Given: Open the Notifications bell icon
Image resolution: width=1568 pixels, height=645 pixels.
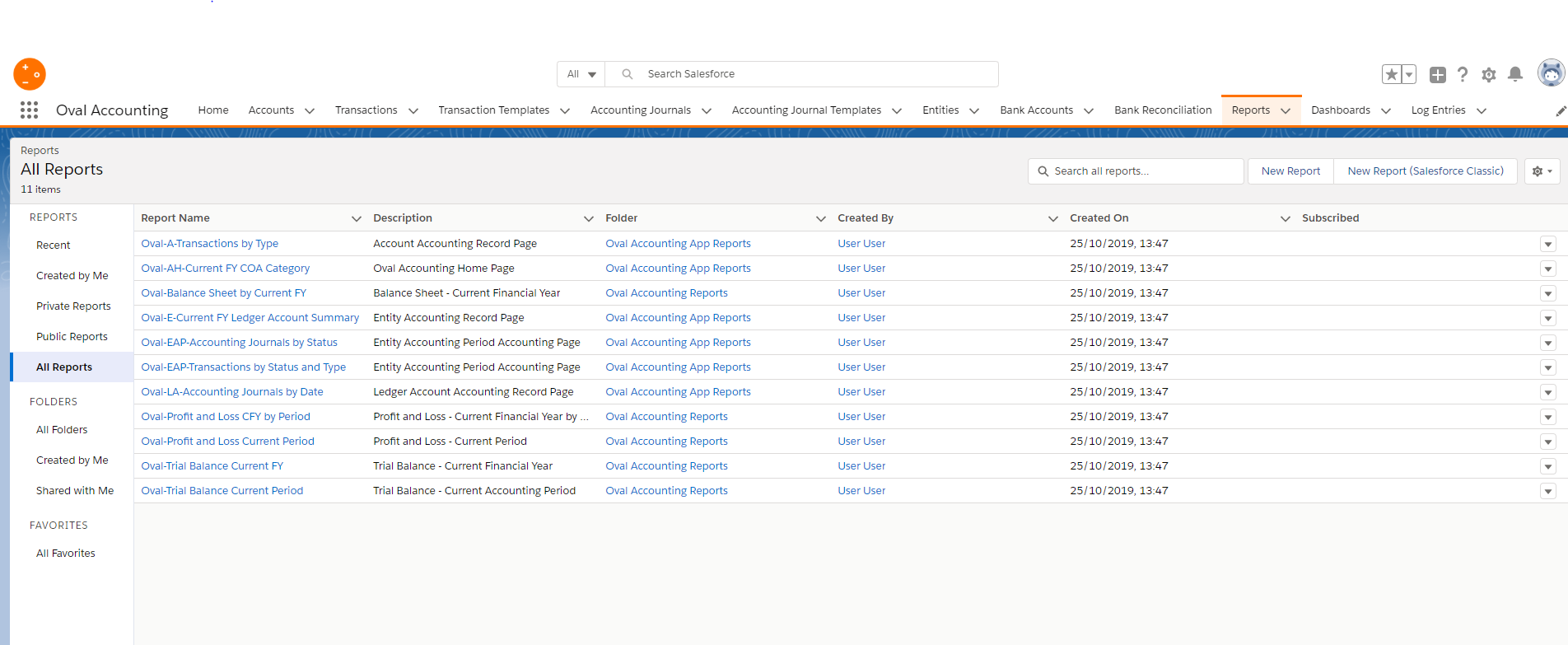Looking at the screenshot, I should (1514, 74).
